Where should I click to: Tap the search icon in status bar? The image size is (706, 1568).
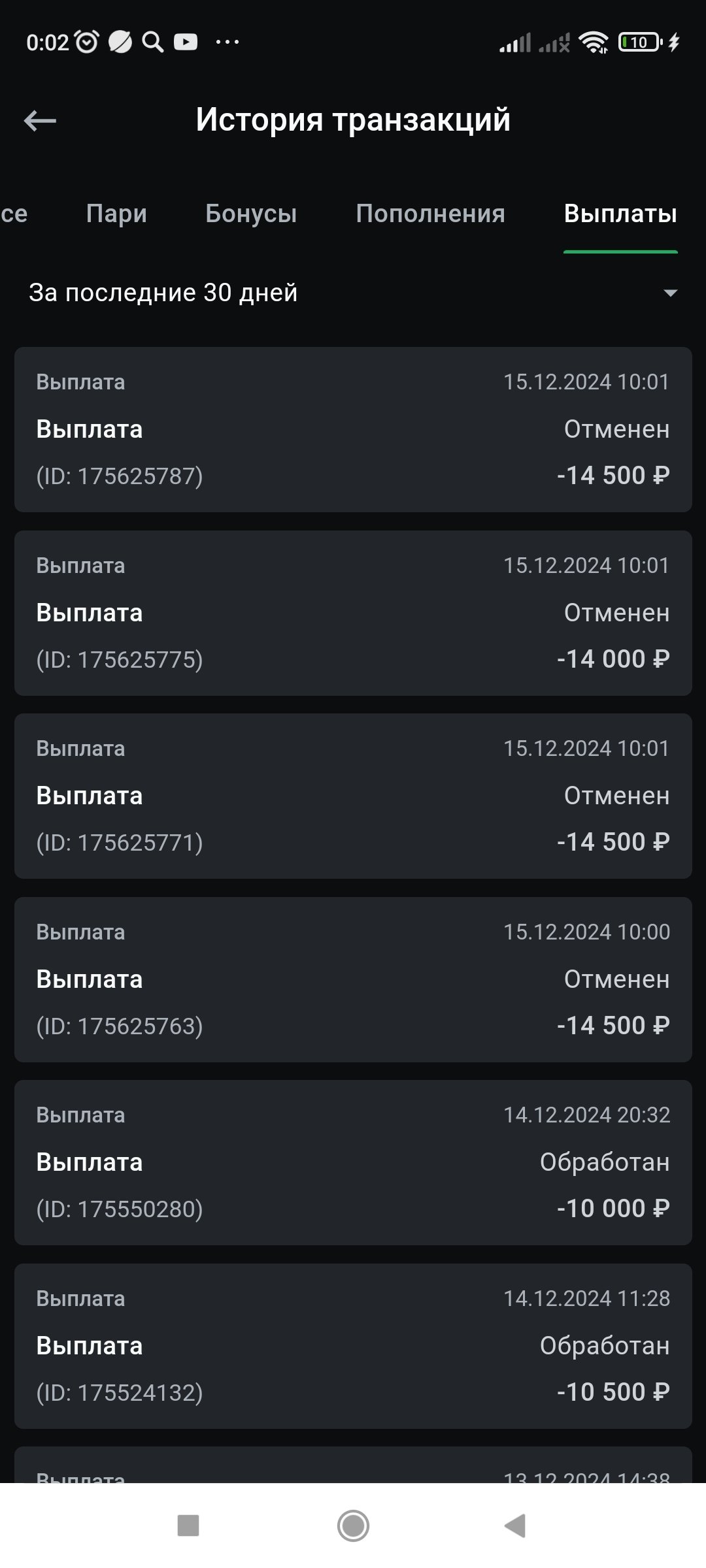tap(152, 42)
